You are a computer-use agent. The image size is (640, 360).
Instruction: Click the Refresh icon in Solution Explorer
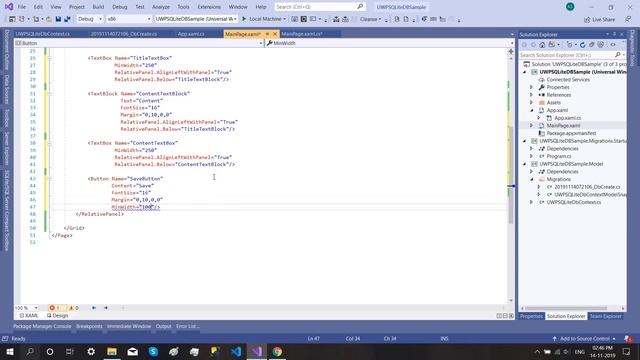click(582, 44)
